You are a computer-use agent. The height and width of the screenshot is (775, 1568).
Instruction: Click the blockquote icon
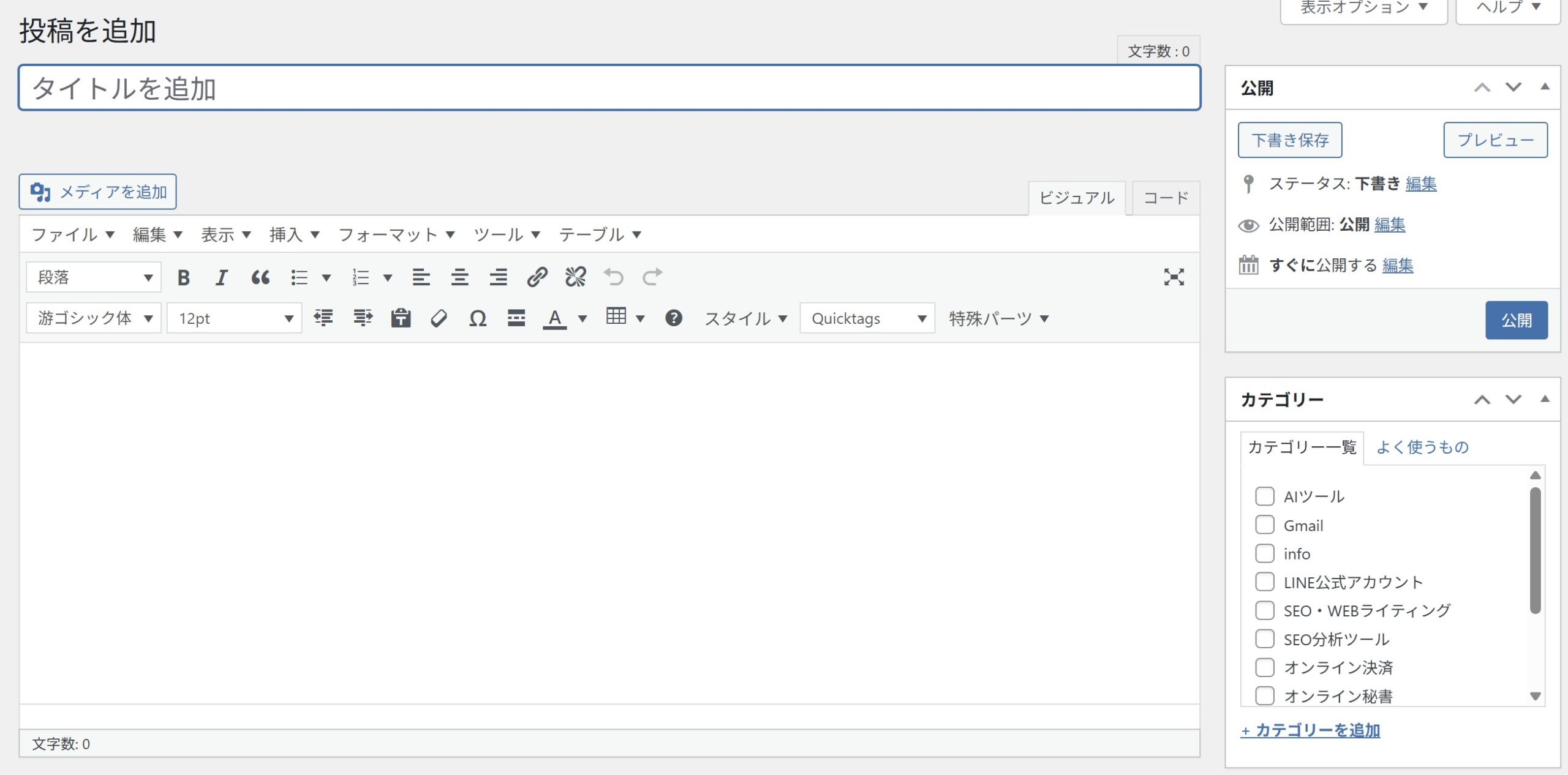(x=260, y=277)
